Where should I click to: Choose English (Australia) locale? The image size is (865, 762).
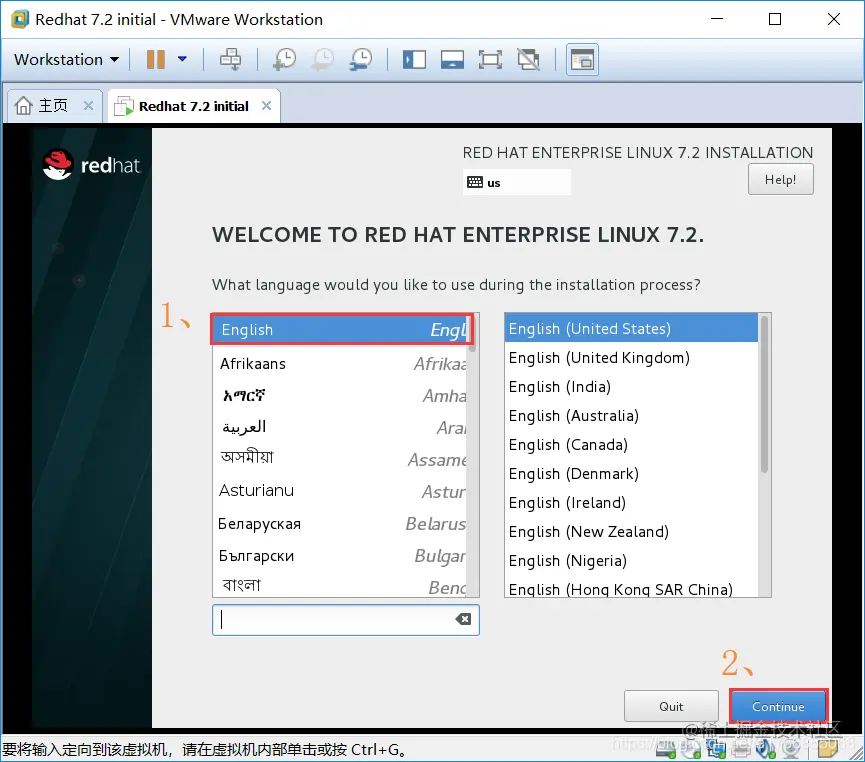pyautogui.click(x=631, y=415)
